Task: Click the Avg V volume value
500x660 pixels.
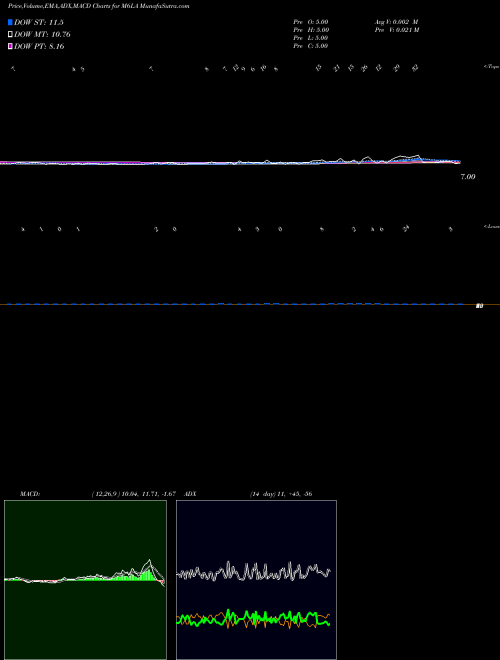Action: coord(396,22)
